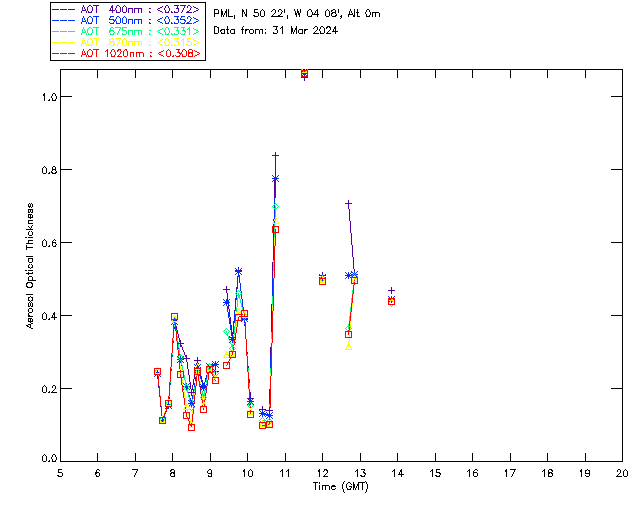Click the Time (GMT) axis label
Viewport: 640px width, 512px height.
[341, 487]
